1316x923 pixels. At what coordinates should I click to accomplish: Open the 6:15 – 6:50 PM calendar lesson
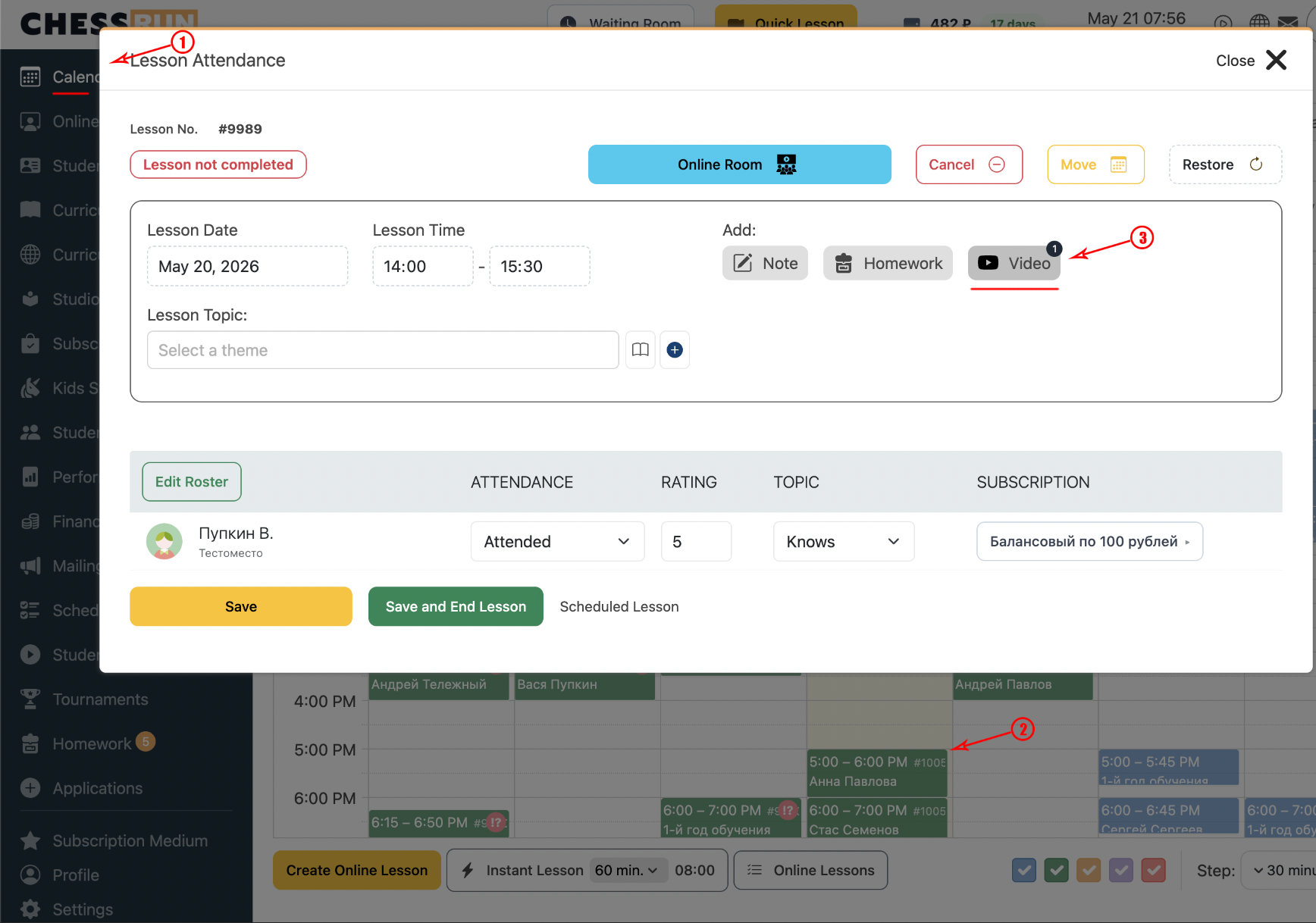pyautogui.click(x=439, y=822)
